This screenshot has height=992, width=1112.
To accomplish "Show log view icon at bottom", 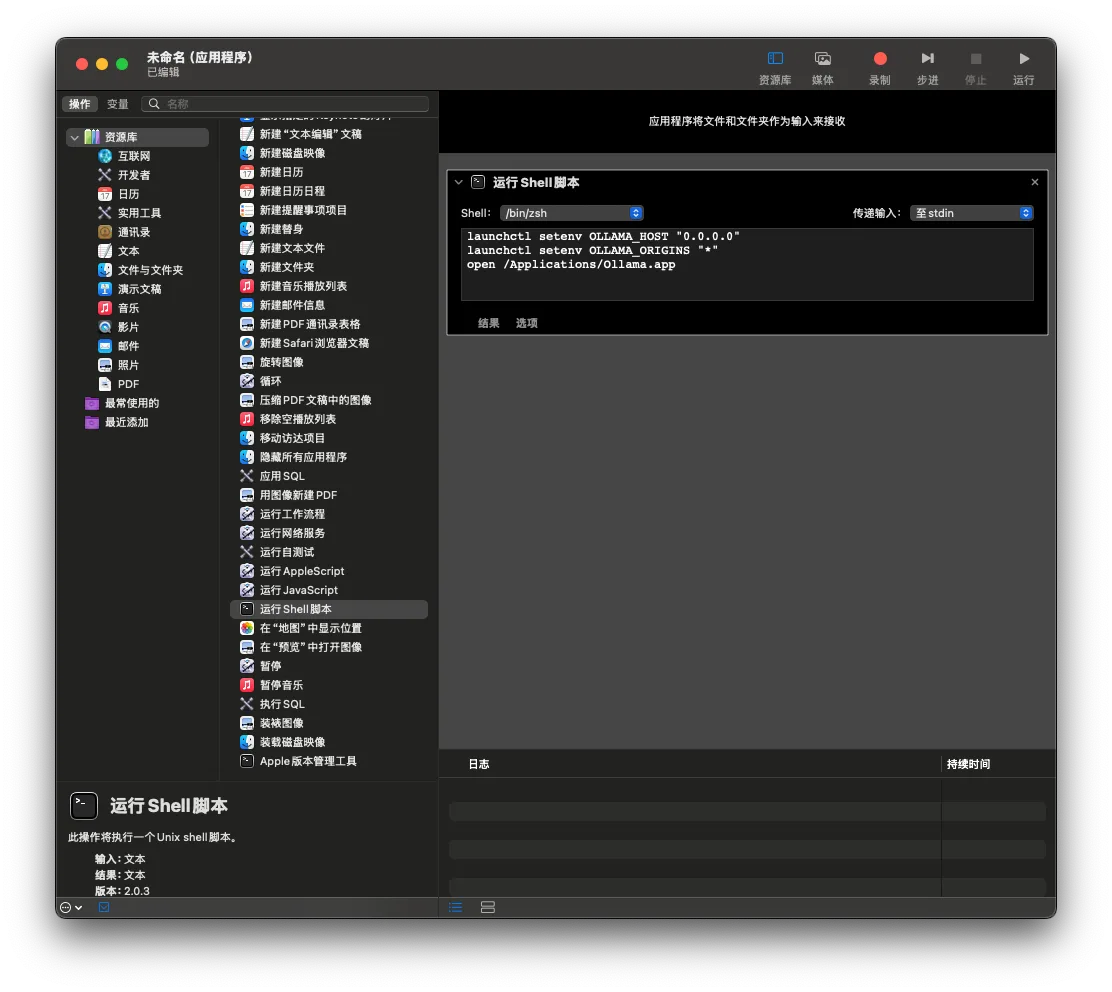I will pyautogui.click(x=455, y=907).
